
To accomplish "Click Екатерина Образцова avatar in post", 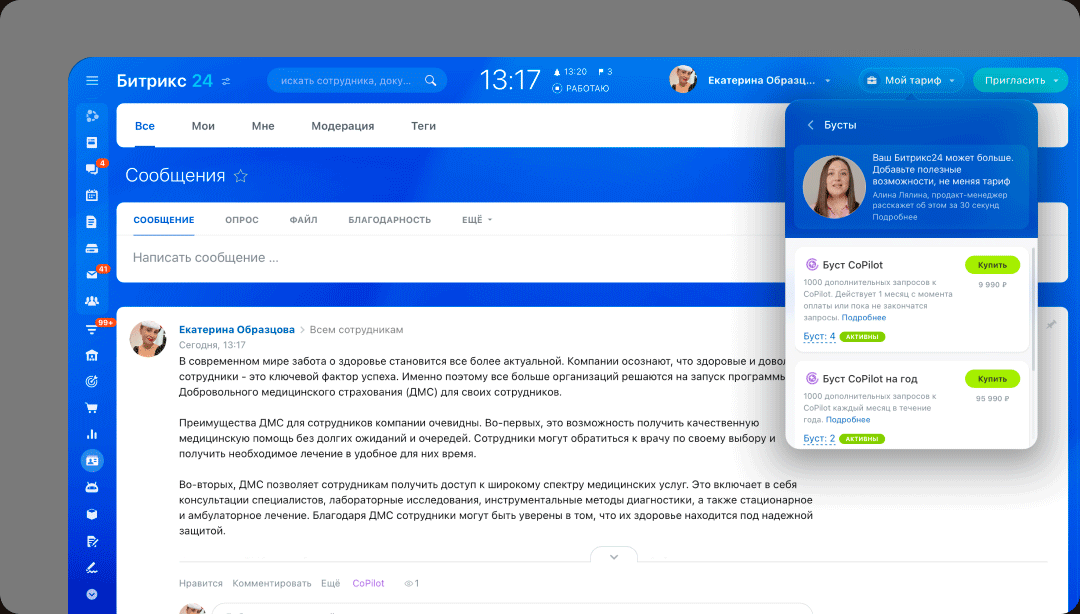I will point(148,338).
